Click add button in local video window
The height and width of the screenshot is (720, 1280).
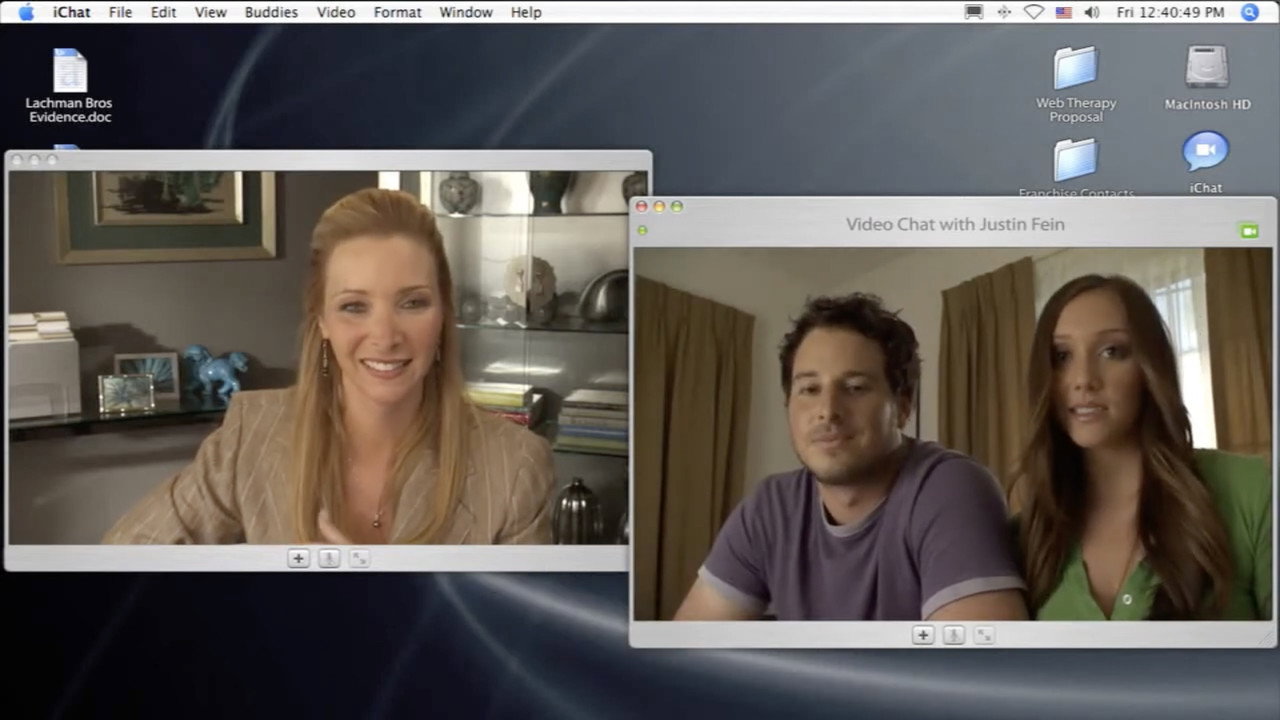click(298, 558)
